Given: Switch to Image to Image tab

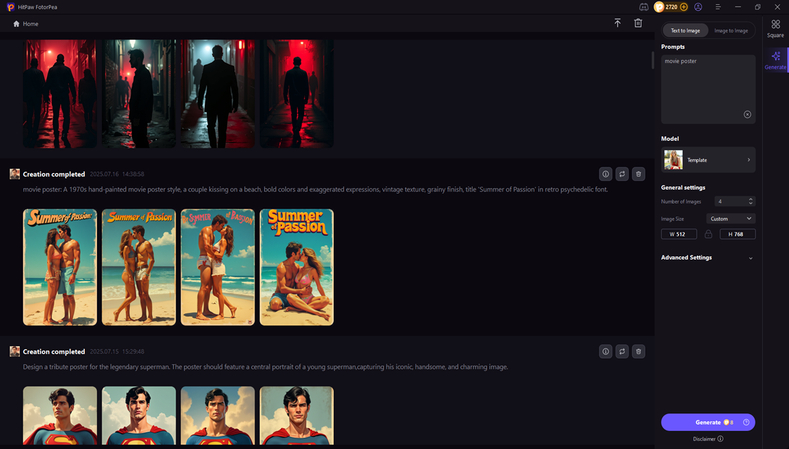Looking at the screenshot, I should click(x=731, y=31).
